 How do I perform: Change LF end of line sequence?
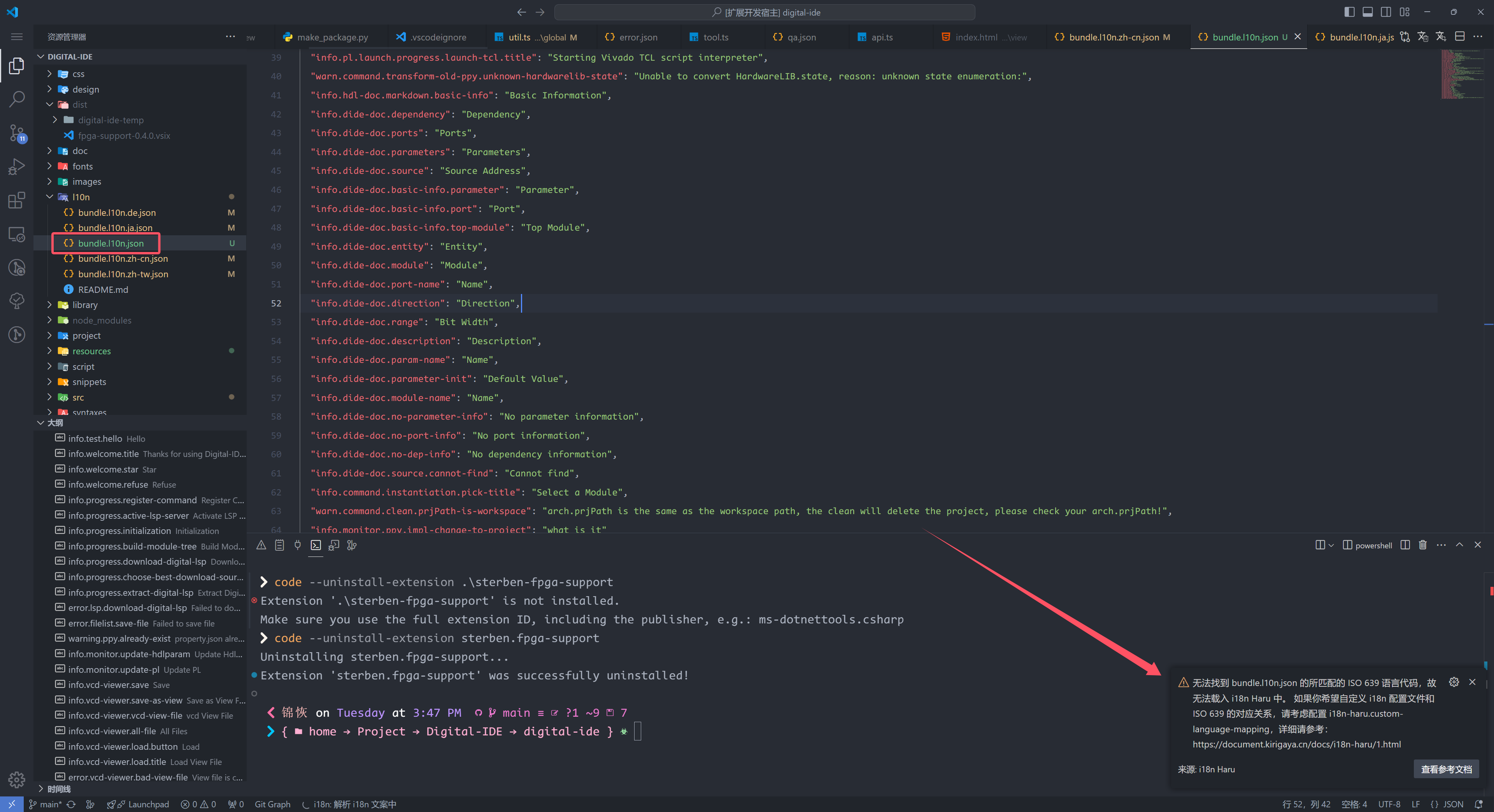(1416, 804)
